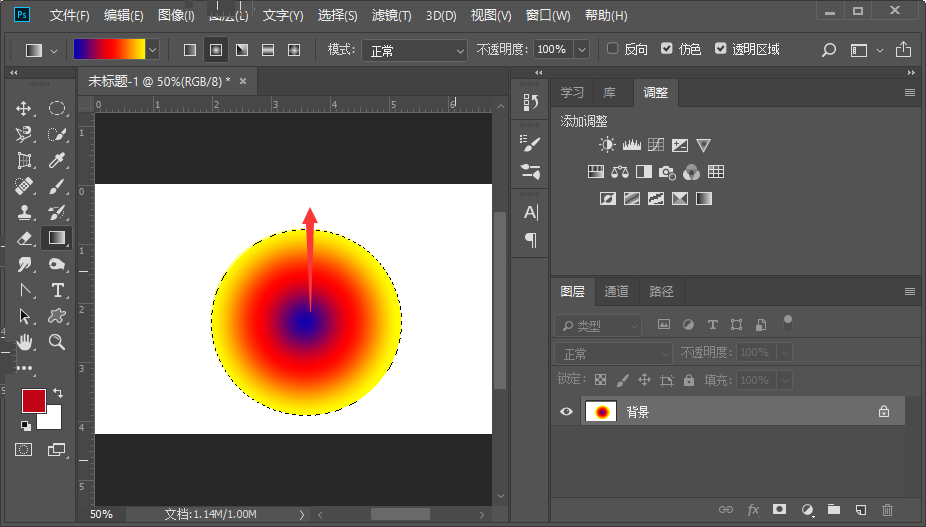Enable the 反向 (Reverse) checkbox
Image resolution: width=926 pixels, height=527 pixels.
[612, 48]
